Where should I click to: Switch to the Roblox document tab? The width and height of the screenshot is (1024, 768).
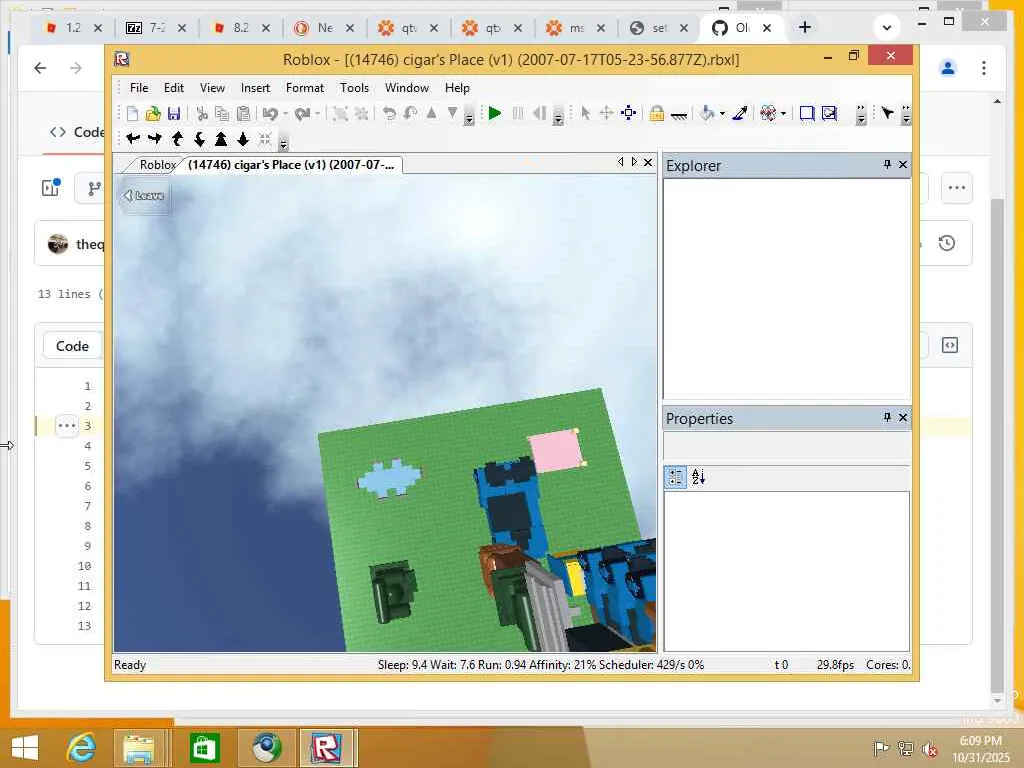click(157, 165)
